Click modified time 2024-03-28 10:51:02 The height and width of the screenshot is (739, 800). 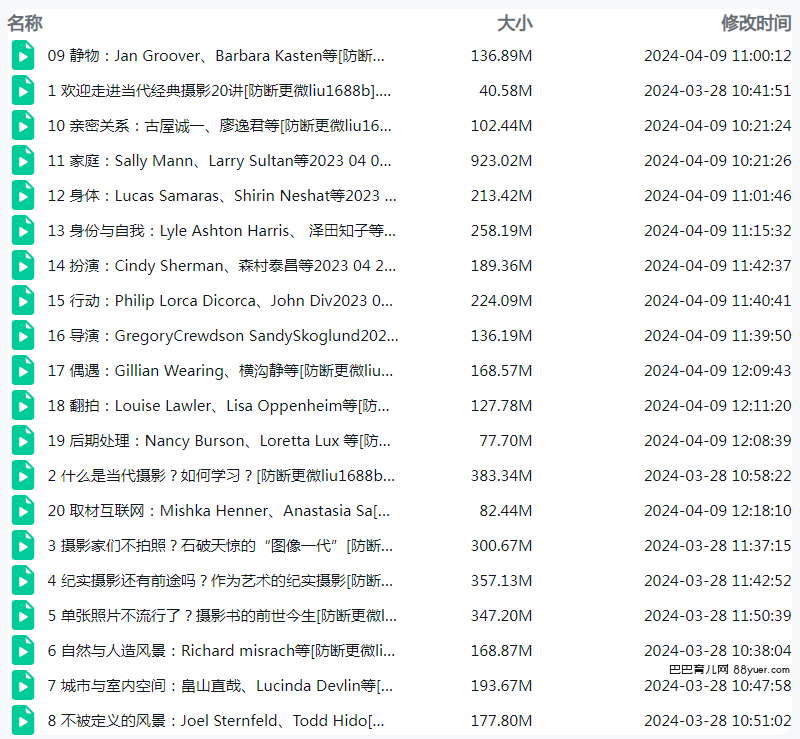point(718,721)
